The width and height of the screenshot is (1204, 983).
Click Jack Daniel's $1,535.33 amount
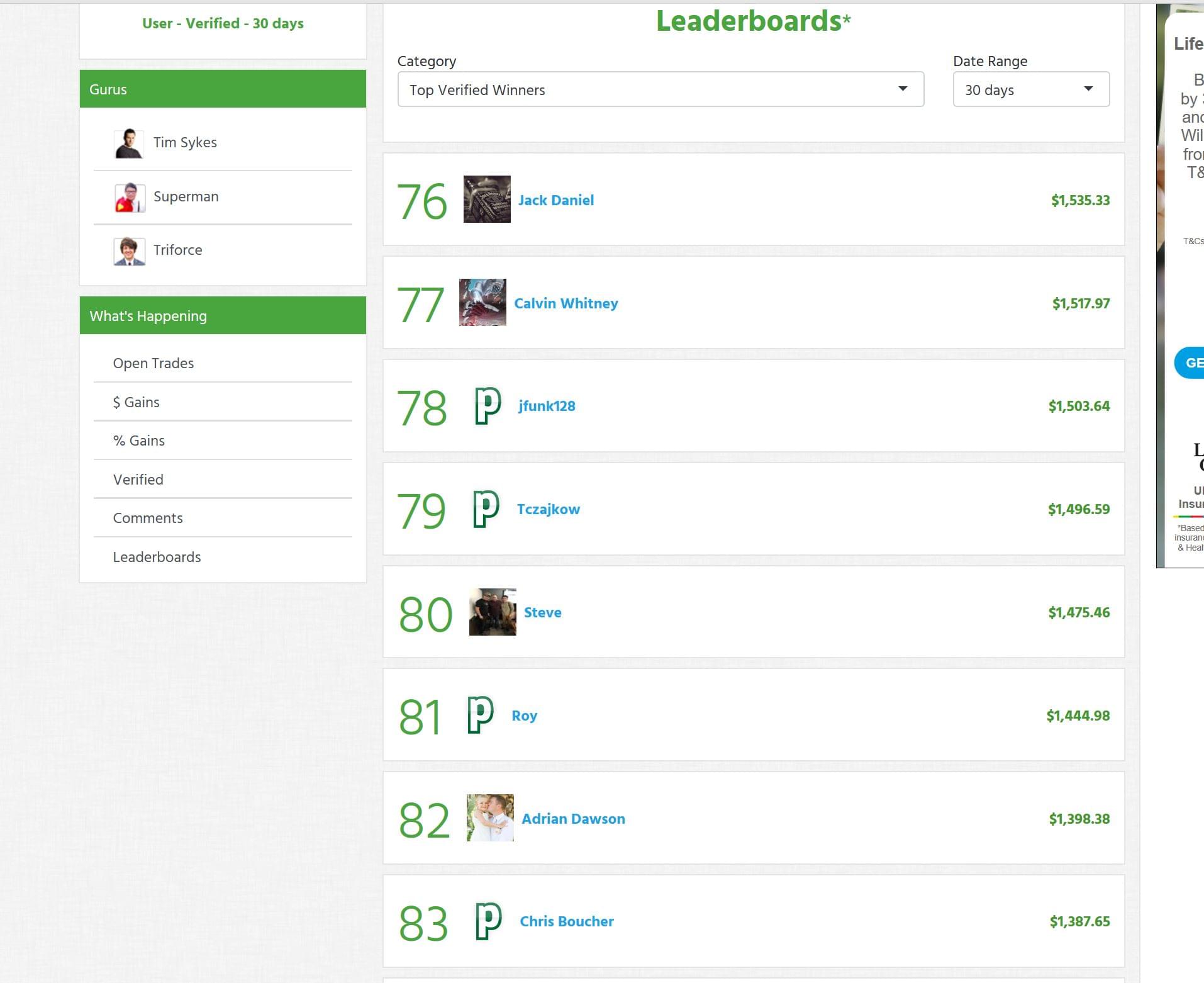click(x=1080, y=200)
